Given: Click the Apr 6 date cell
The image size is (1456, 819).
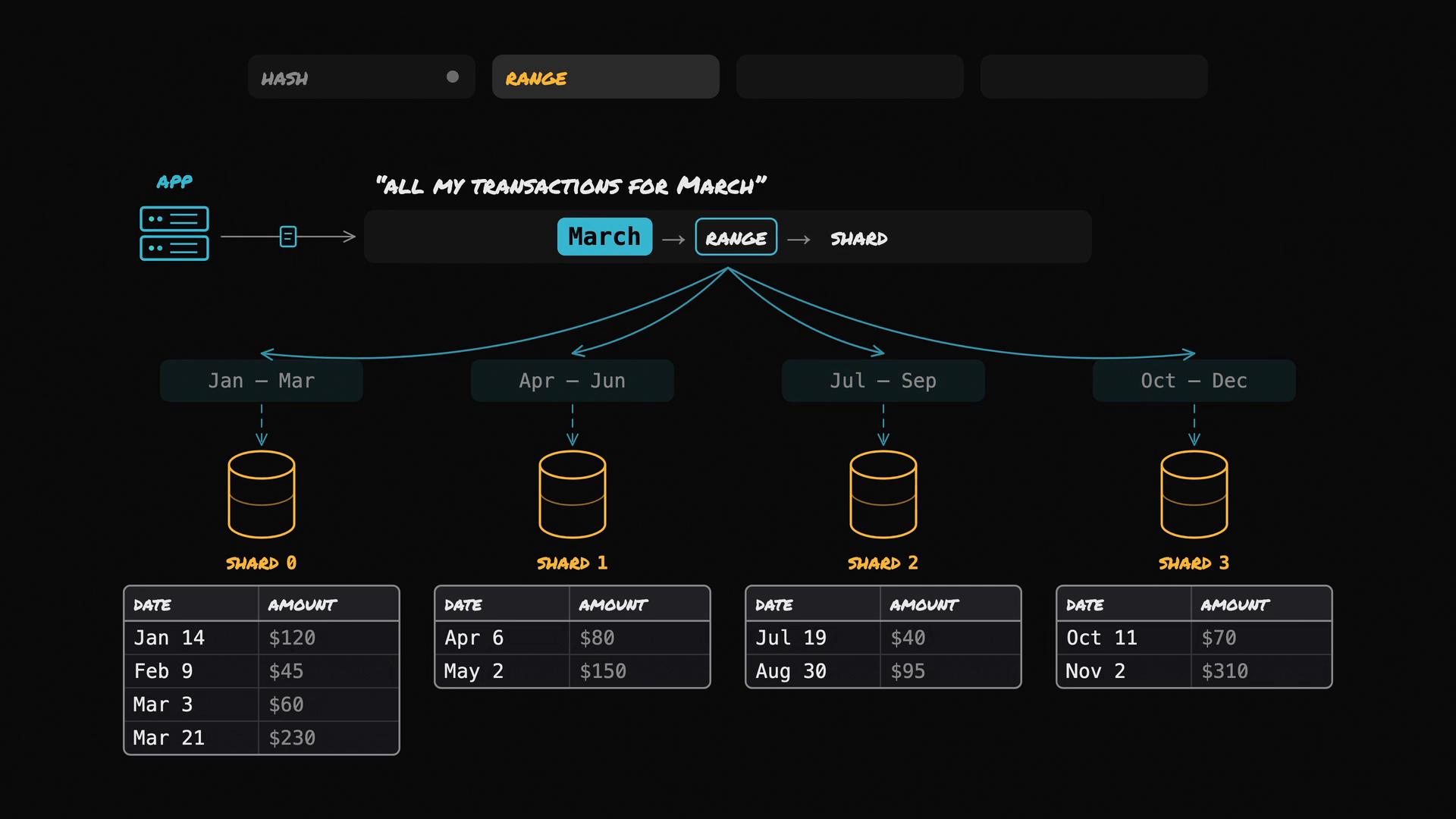Looking at the screenshot, I should (x=502, y=638).
